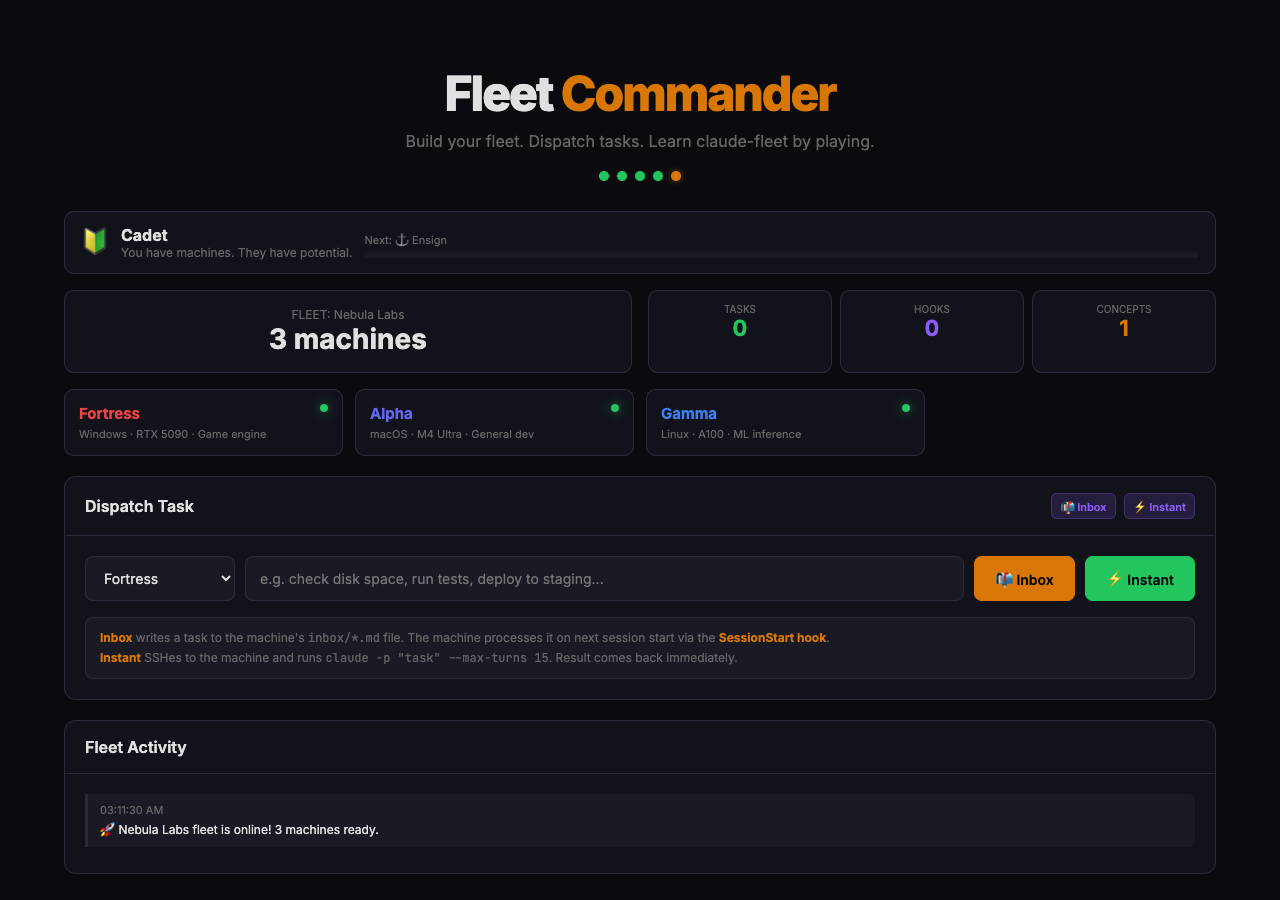This screenshot has width=1280, height=900.
Task: Select the Alpha machine card
Action: point(494,422)
